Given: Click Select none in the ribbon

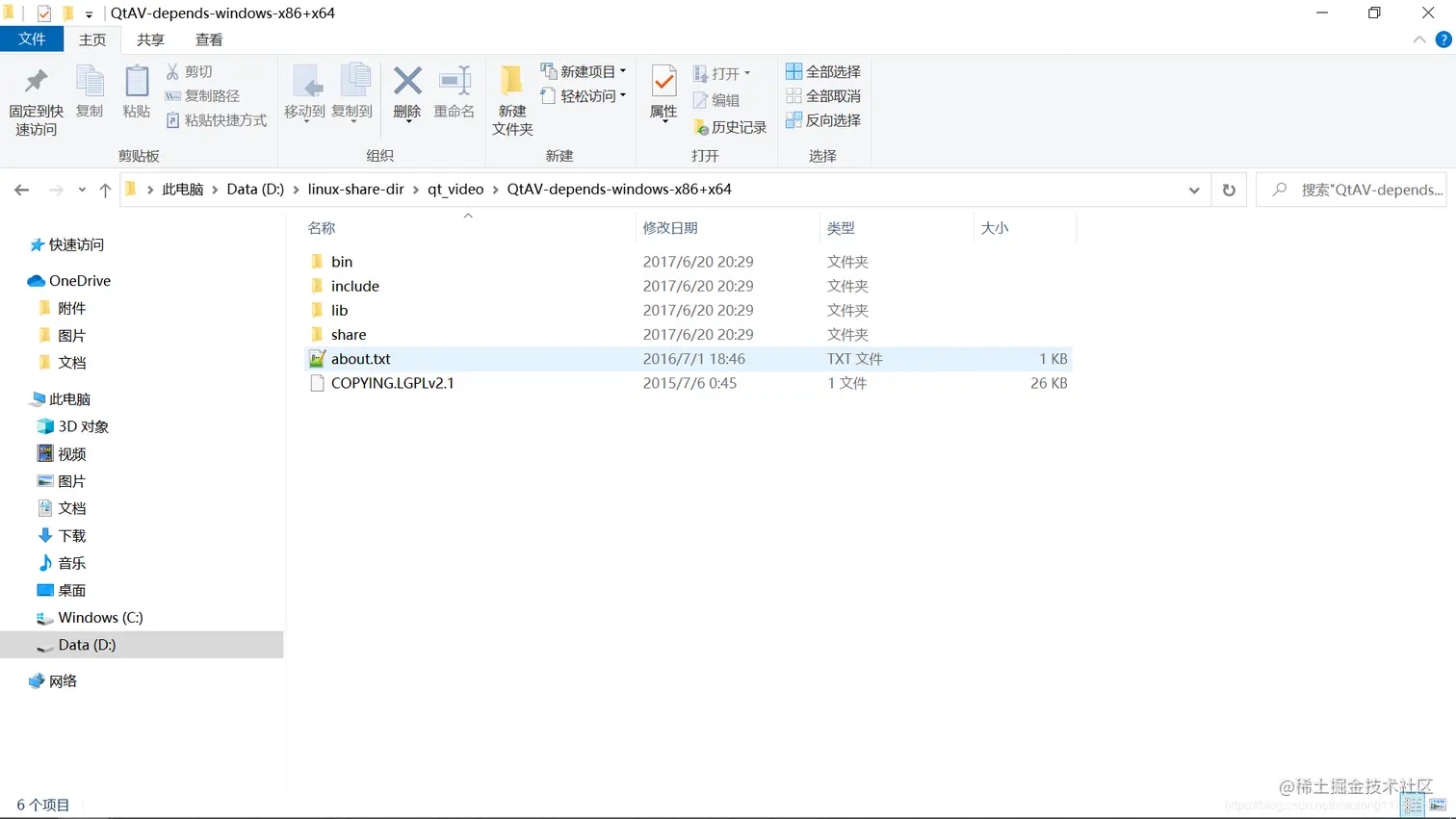Looking at the screenshot, I should tap(823, 95).
